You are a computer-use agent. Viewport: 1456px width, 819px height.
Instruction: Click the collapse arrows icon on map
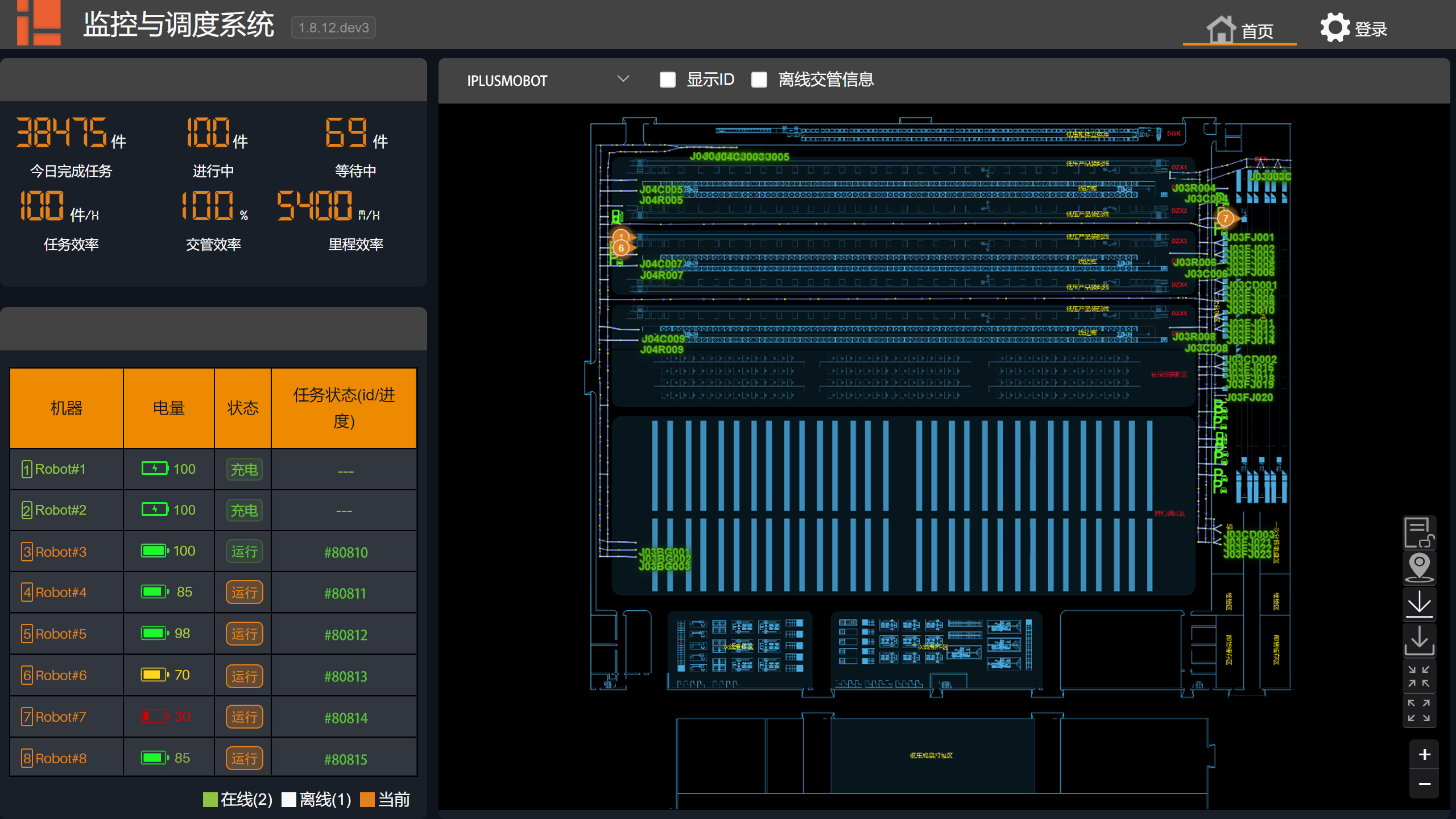click(1418, 676)
